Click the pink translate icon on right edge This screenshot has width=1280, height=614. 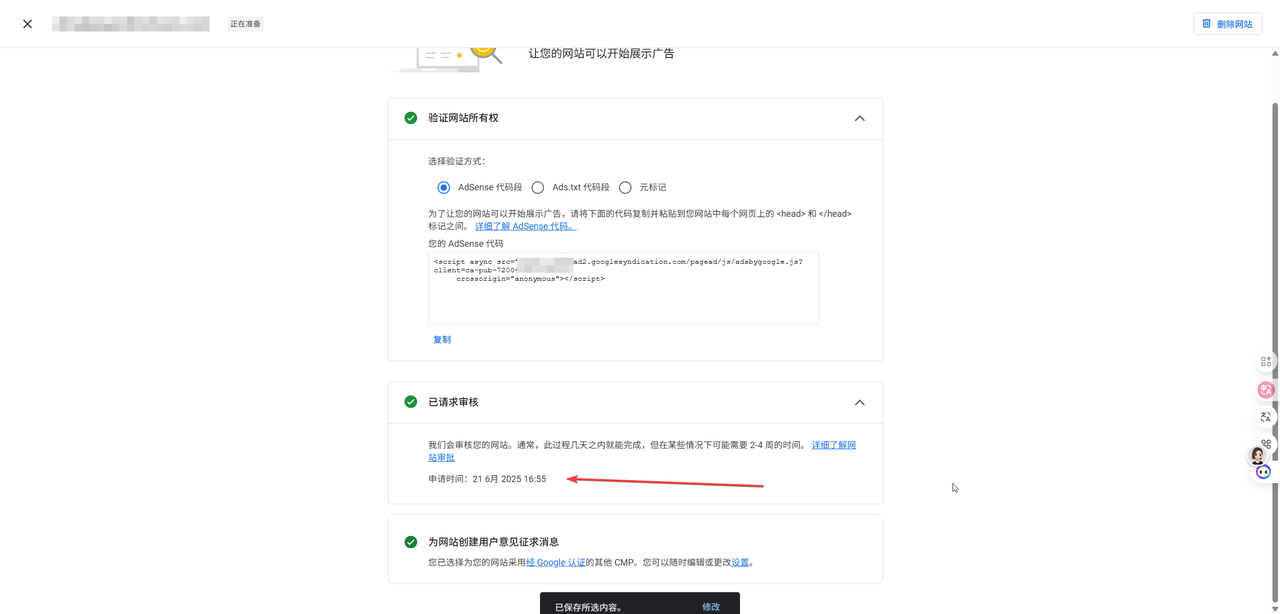(x=1266, y=390)
